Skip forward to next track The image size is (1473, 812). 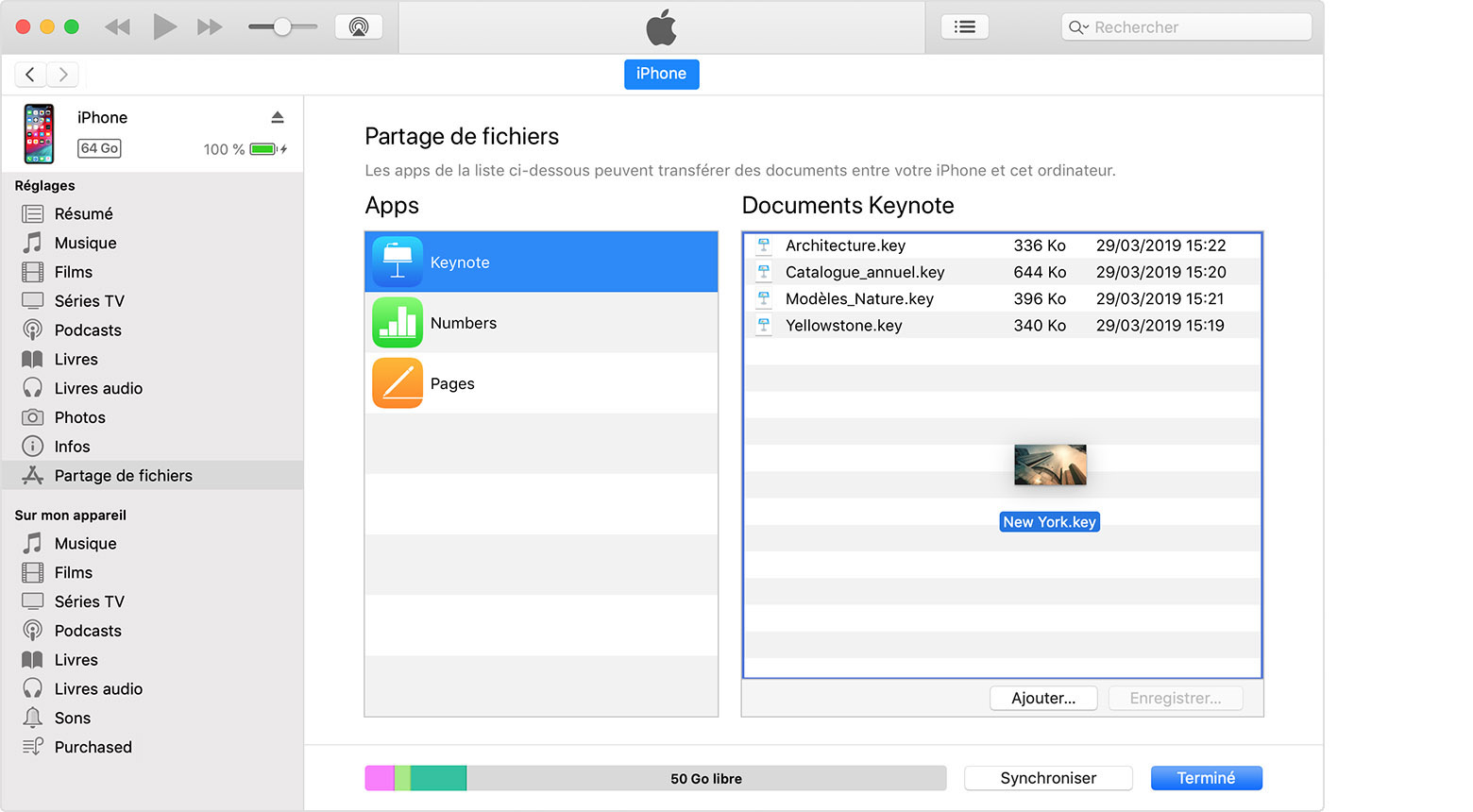pyautogui.click(x=210, y=26)
